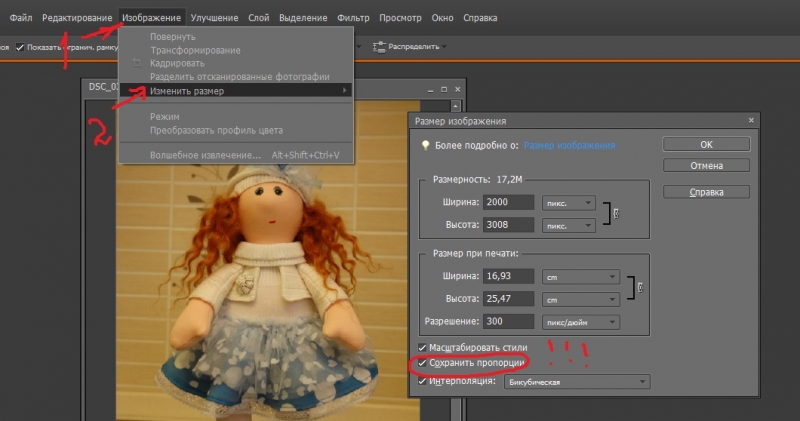Close the Размер изображения dialog

click(x=751, y=120)
